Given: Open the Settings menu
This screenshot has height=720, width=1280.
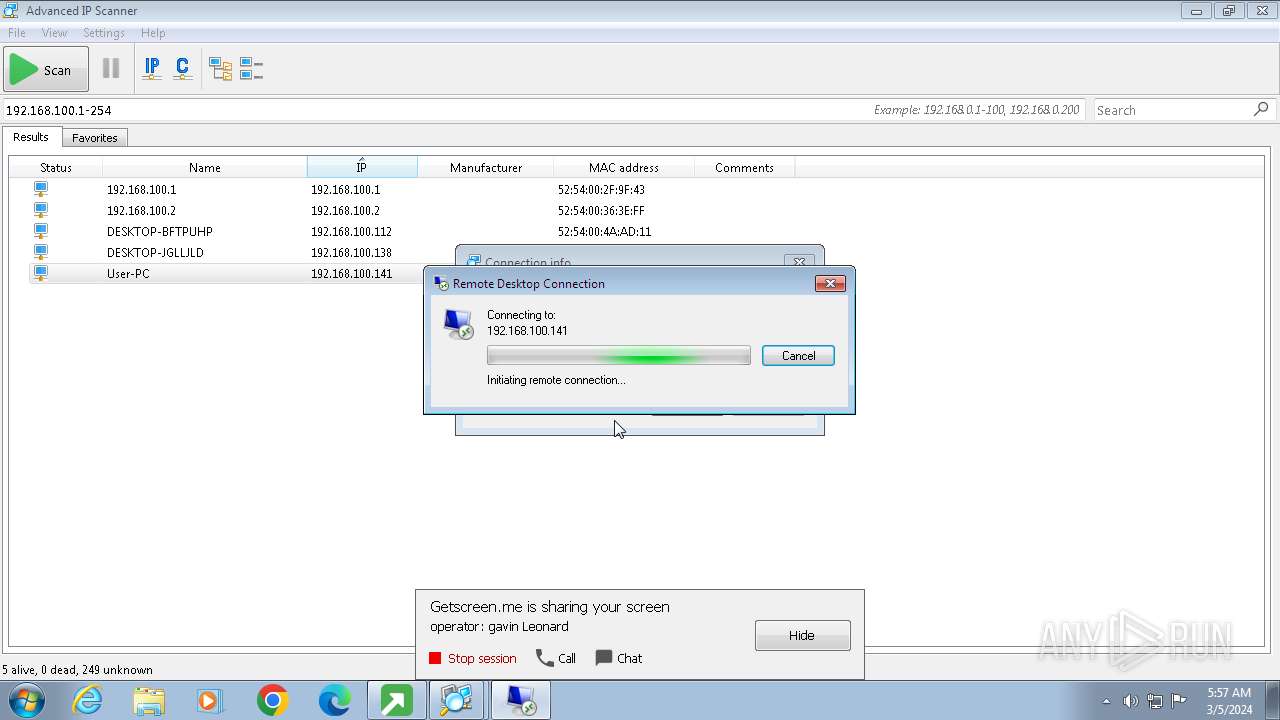Looking at the screenshot, I should (104, 33).
